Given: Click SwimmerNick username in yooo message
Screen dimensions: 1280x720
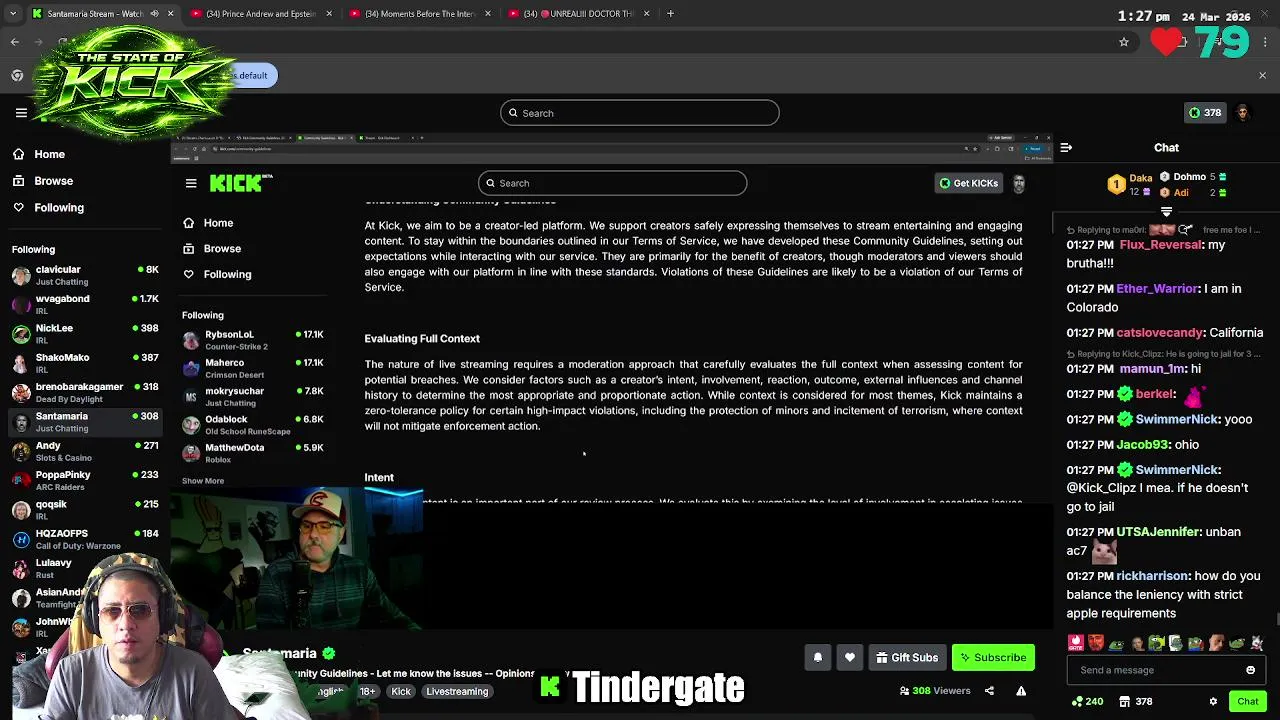Looking at the screenshot, I should pyautogui.click(x=1177, y=419).
